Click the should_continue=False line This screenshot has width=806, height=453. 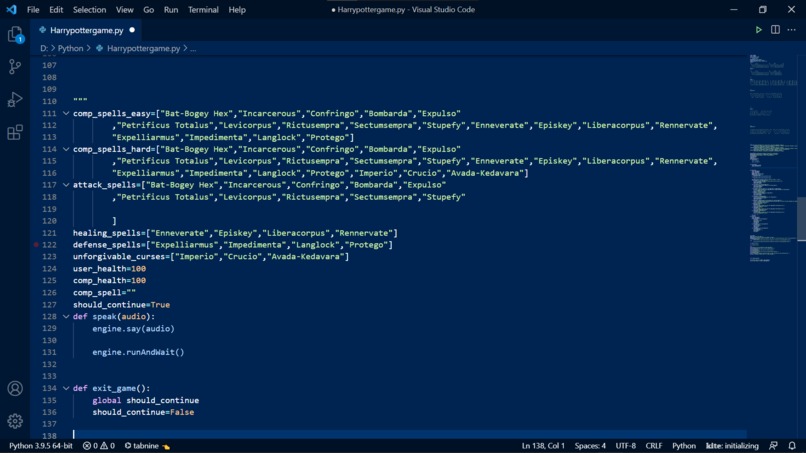click(143, 412)
